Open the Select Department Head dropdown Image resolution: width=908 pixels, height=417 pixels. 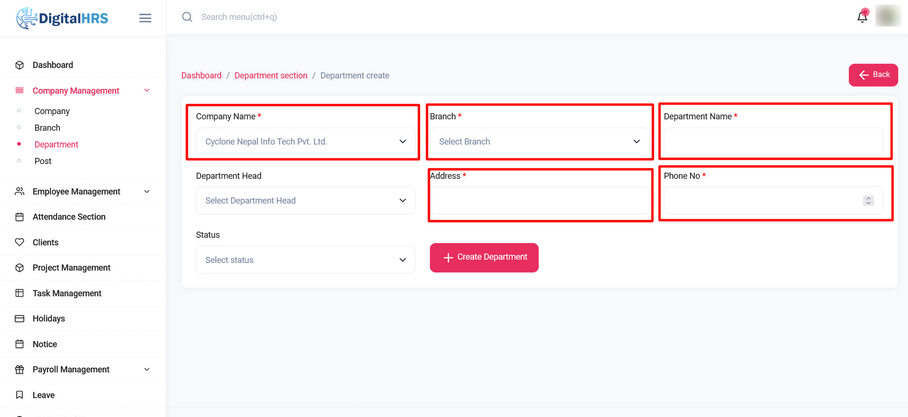(305, 201)
